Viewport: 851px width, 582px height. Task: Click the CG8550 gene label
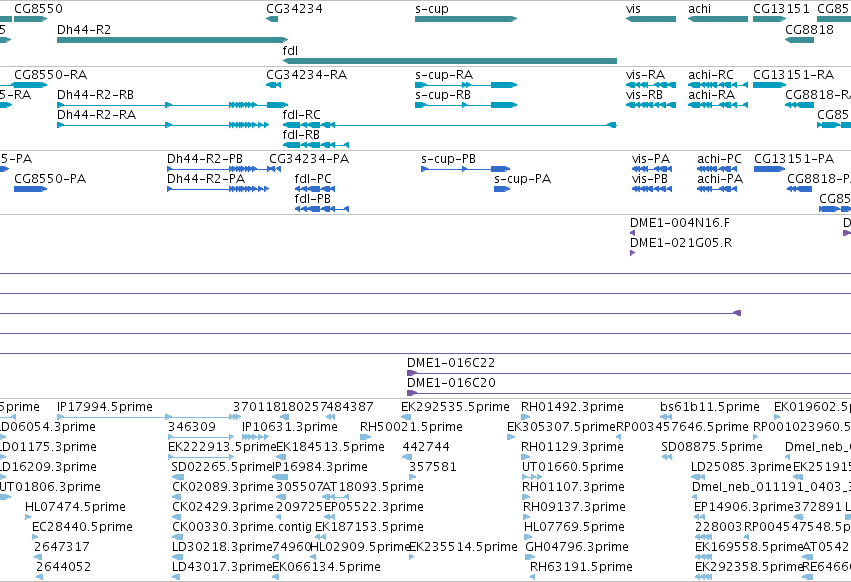38,9
